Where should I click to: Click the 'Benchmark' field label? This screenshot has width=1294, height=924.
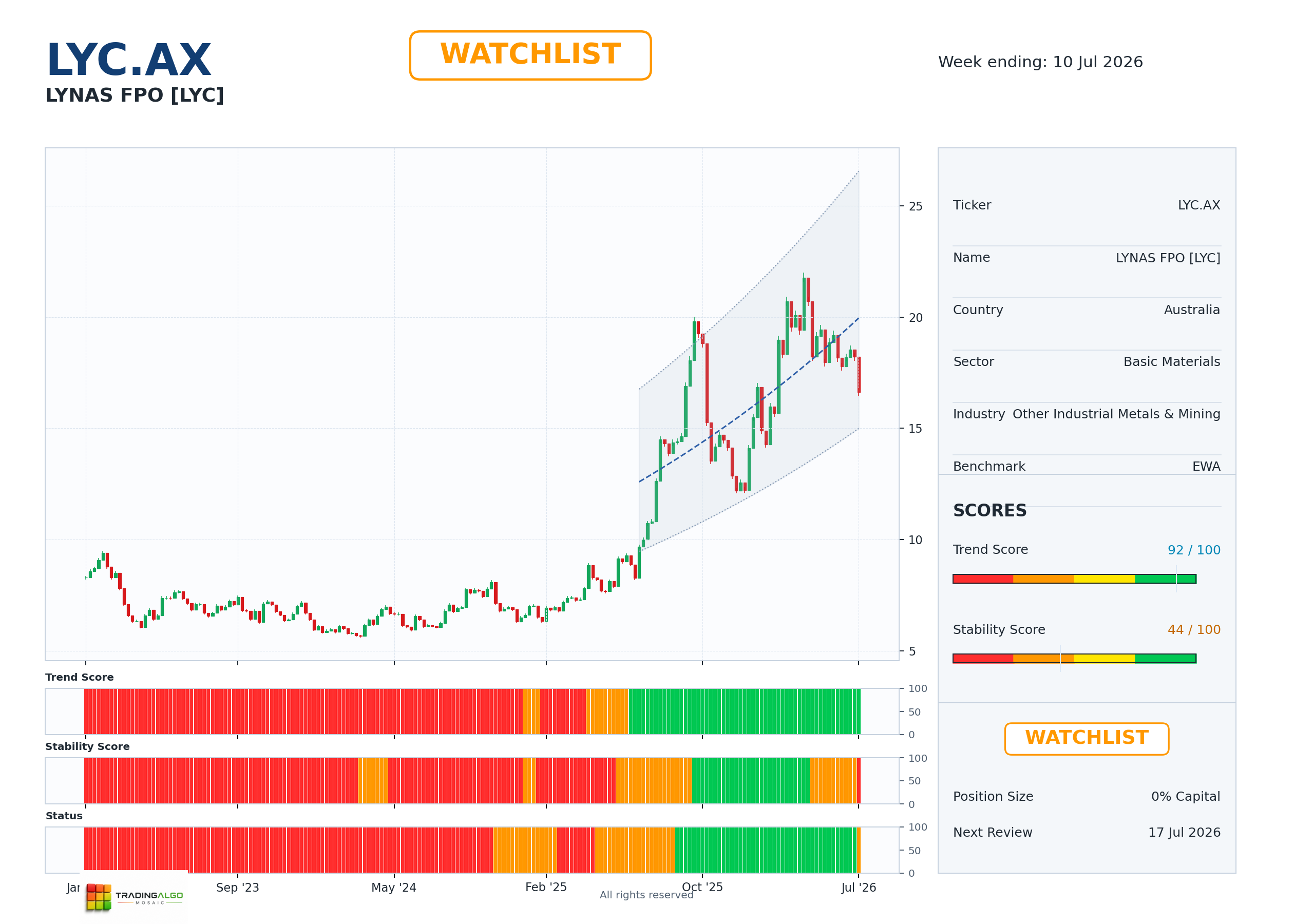(988, 466)
